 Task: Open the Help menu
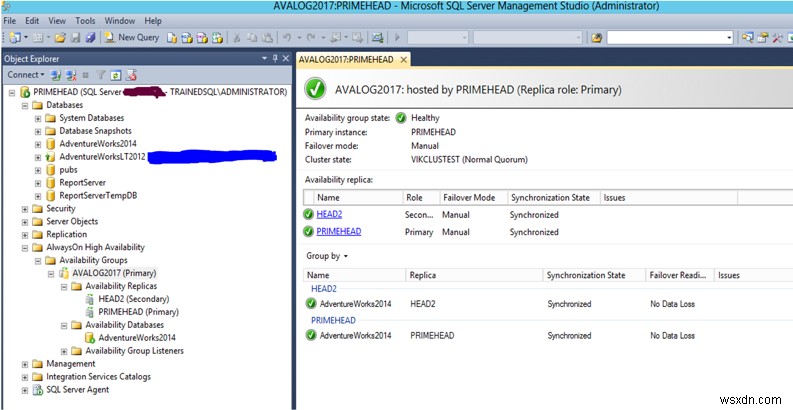(x=153, y=21)
